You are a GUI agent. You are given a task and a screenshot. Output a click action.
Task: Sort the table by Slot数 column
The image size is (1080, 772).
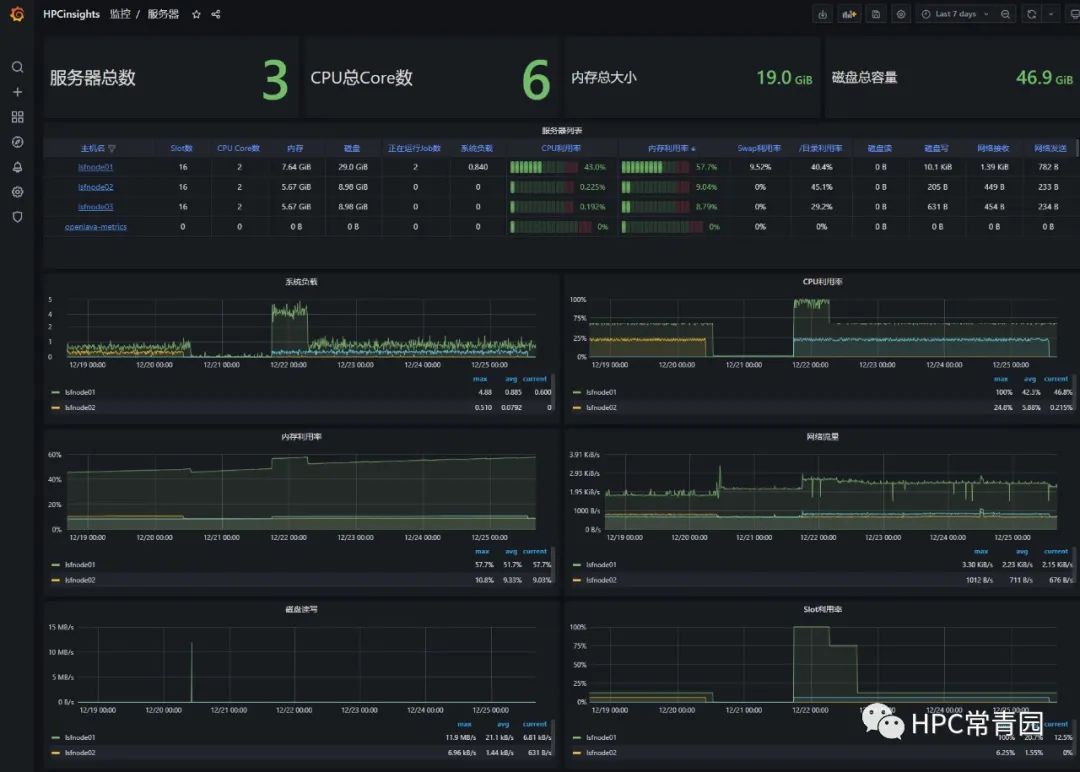182,148
